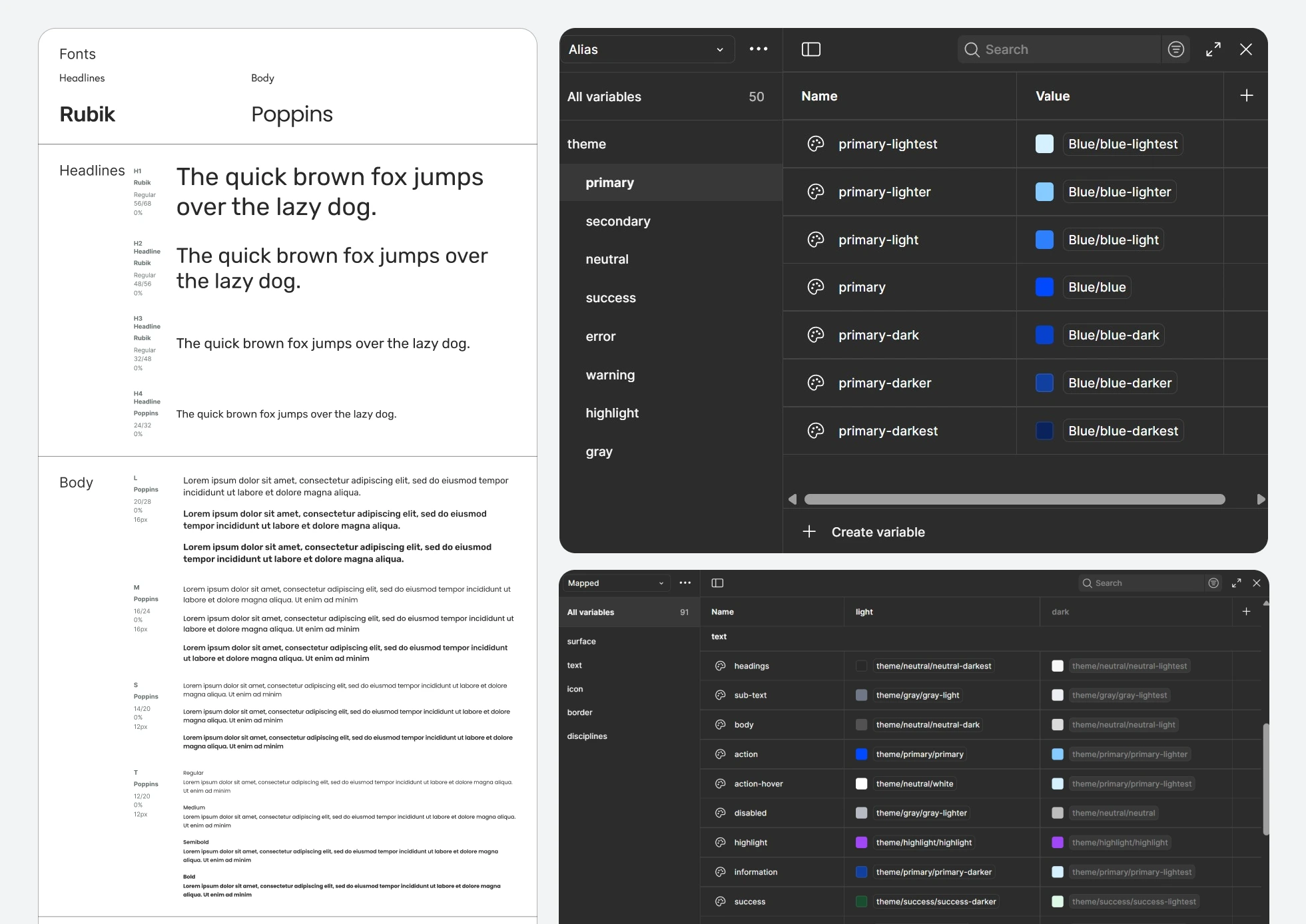1306x924 pixels.
Task: Expand the Alias variables window to fullscreen
Action: coord(1213,49)
